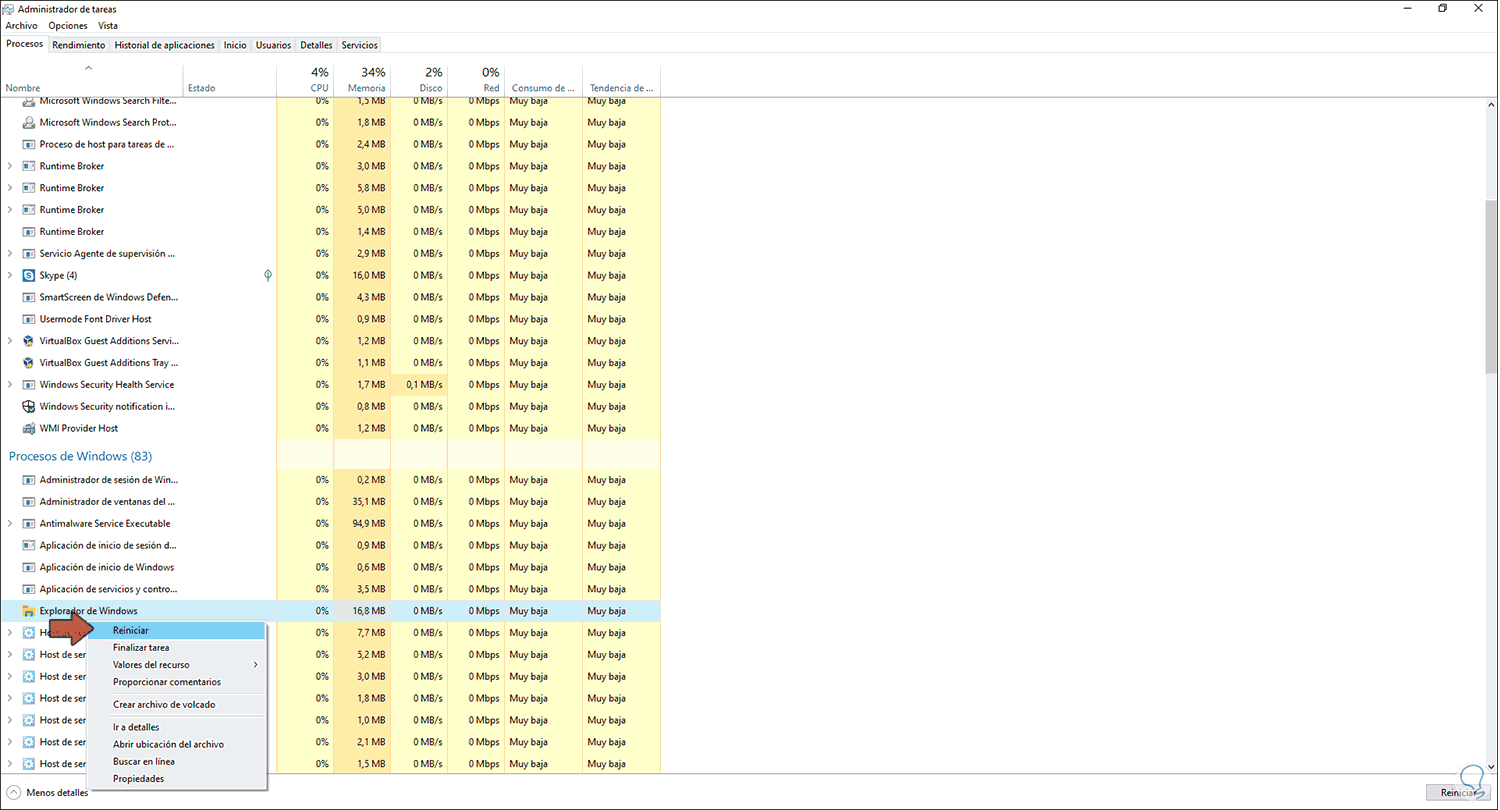Sort processes by the Nombre column header
1500x810 pixels.
pyautogui.click(x=92, y=80)
